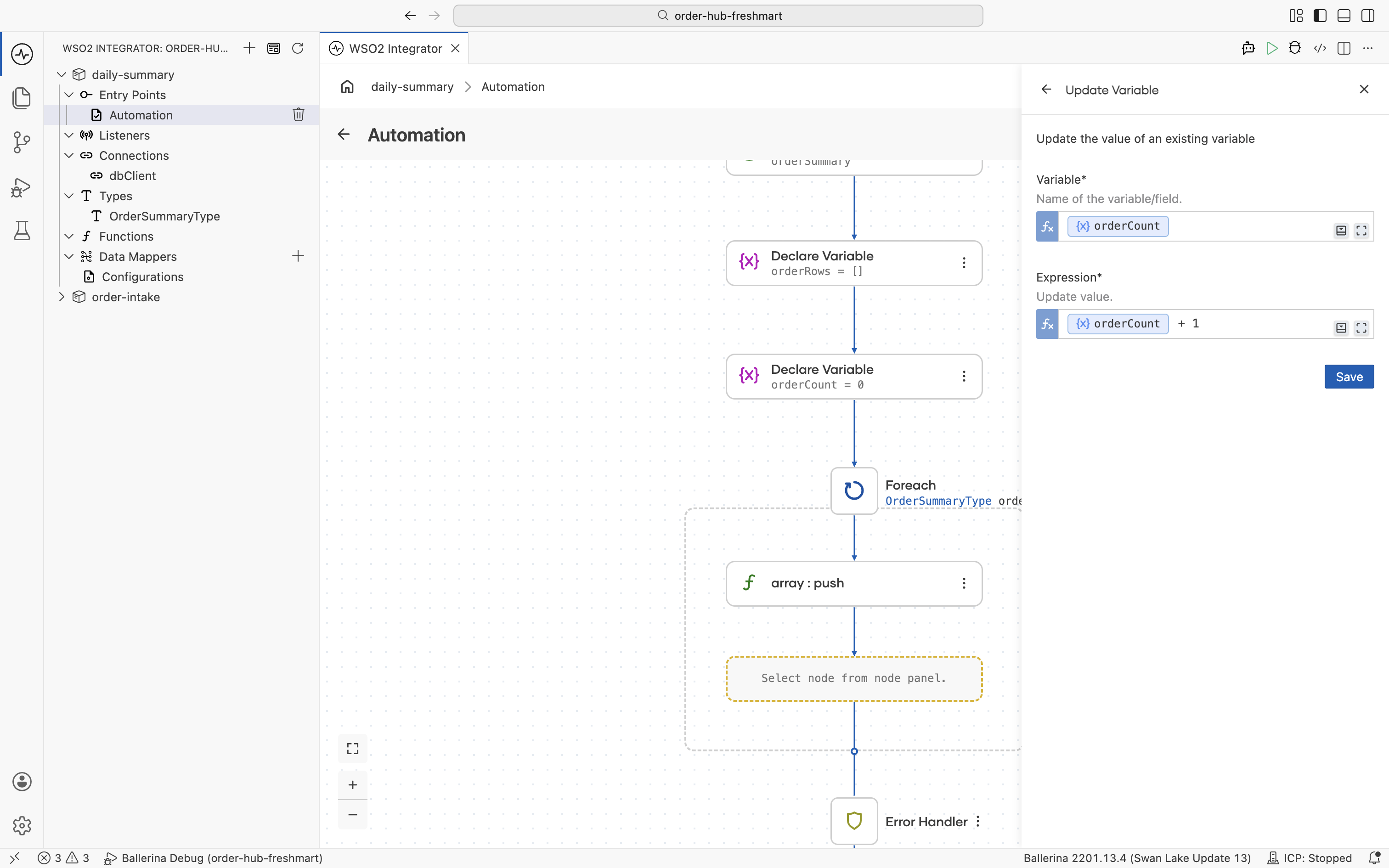Click the add plus icon in sidebar header
The width and height of the screenshot is (1389, 868).
click(x=249, y=48)
